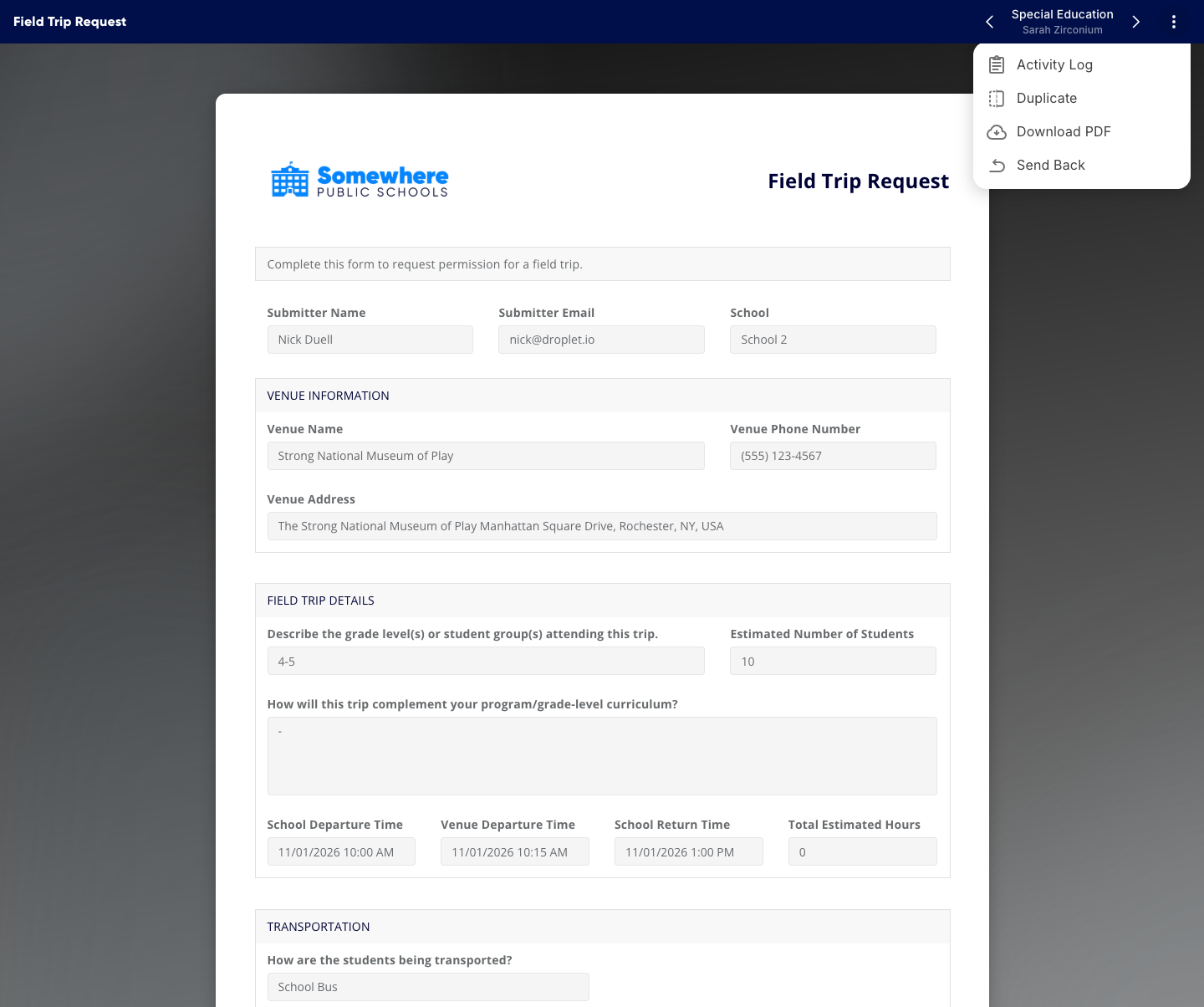Viewport: 1204px width, 1007px height.
Task: Click the Special Education step label
Action: pyautogui.click(x=1062, y=14)
